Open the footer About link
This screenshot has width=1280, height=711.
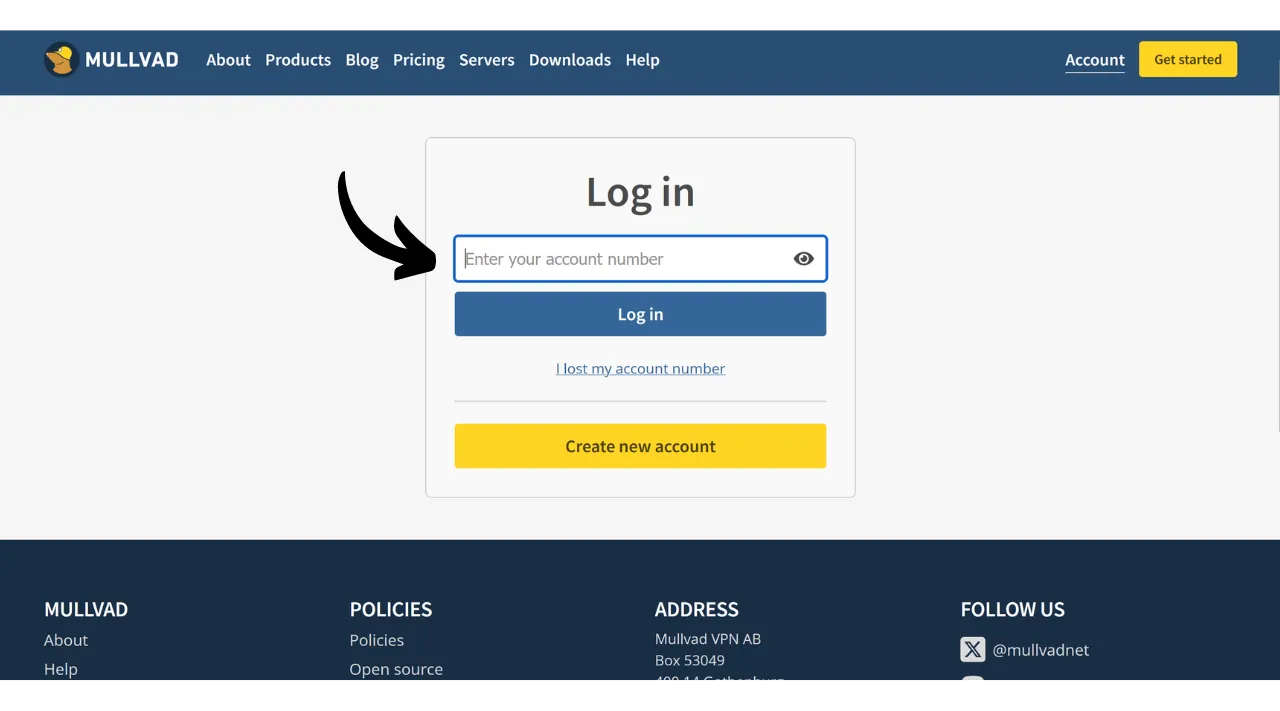(66, 640)
